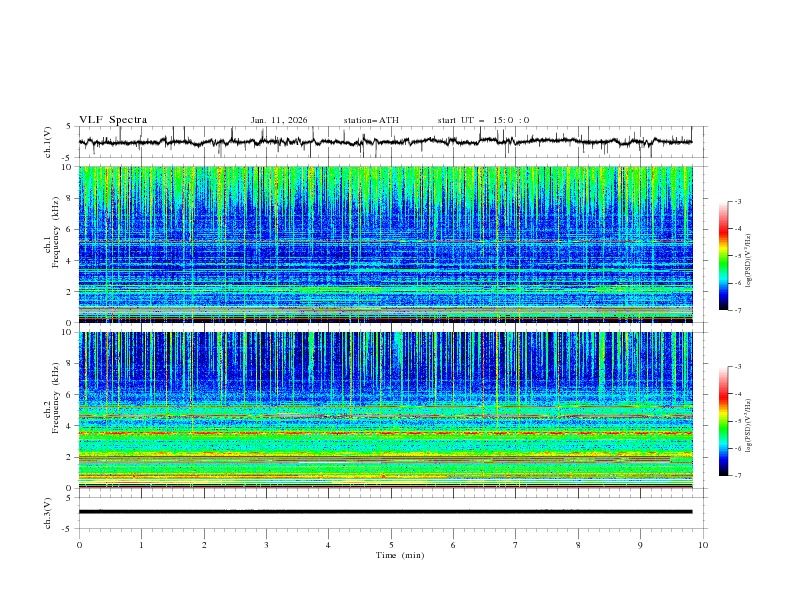Click the "station=ATH" header text
This screenshot has height=612, width=792.
371,120
